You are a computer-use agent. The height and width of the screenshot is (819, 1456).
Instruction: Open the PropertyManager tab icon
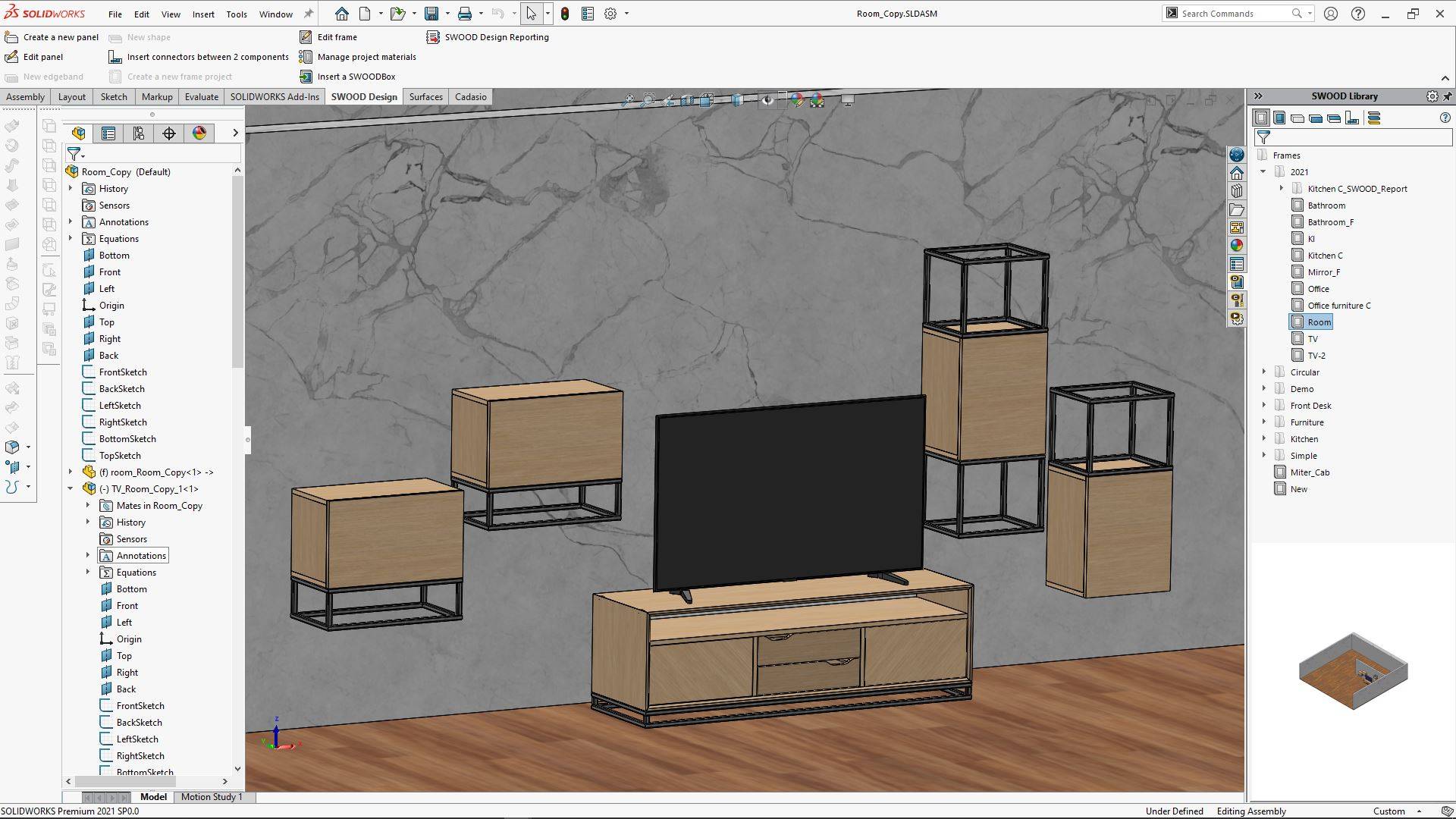(x=108, y=133)
